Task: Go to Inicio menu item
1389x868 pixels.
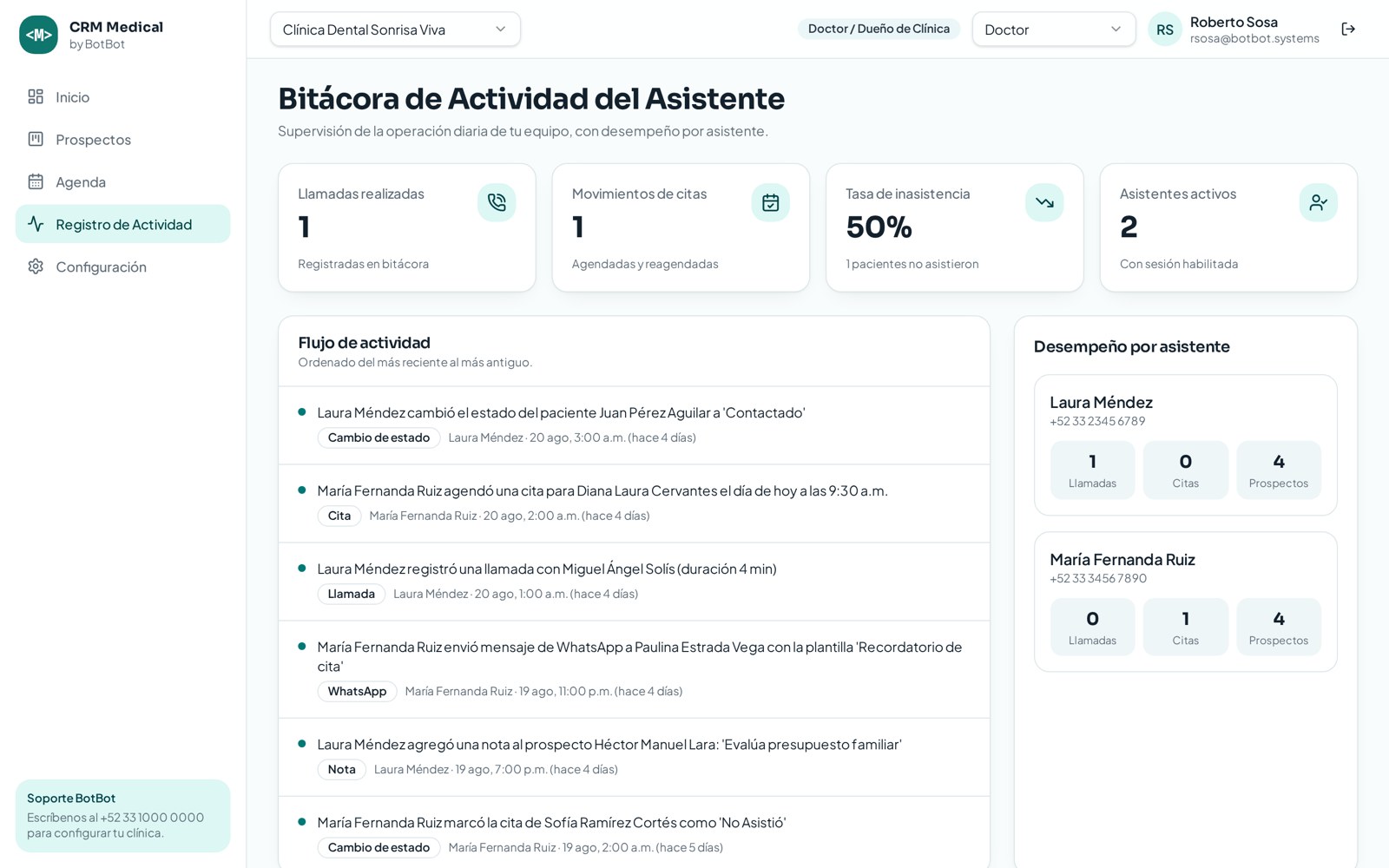Action: coord(123,96)
